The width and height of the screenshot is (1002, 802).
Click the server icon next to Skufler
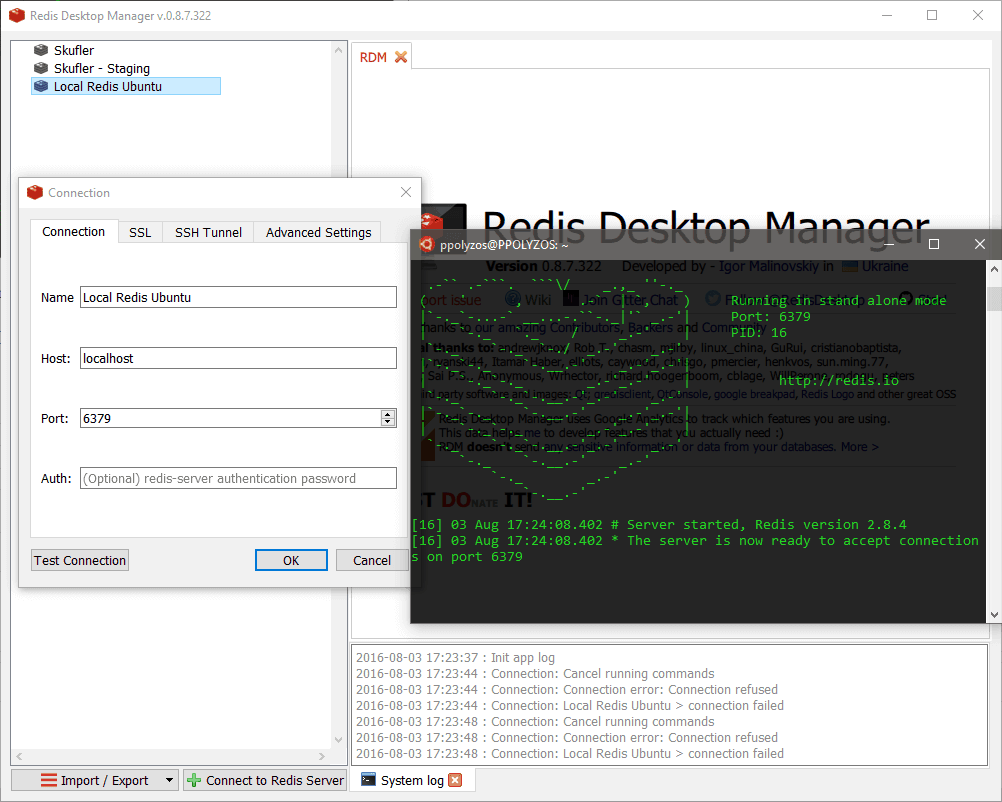pos(41,50)
